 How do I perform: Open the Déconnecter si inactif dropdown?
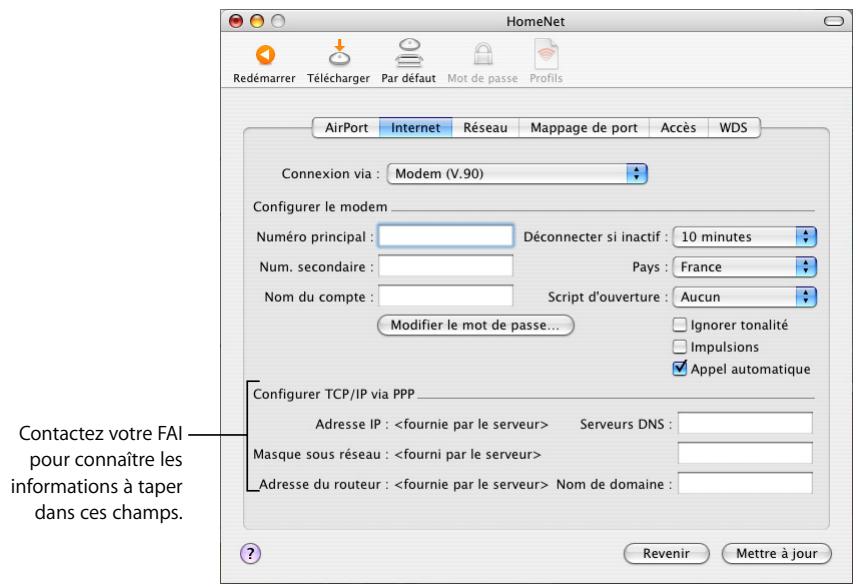click(744, 237)
